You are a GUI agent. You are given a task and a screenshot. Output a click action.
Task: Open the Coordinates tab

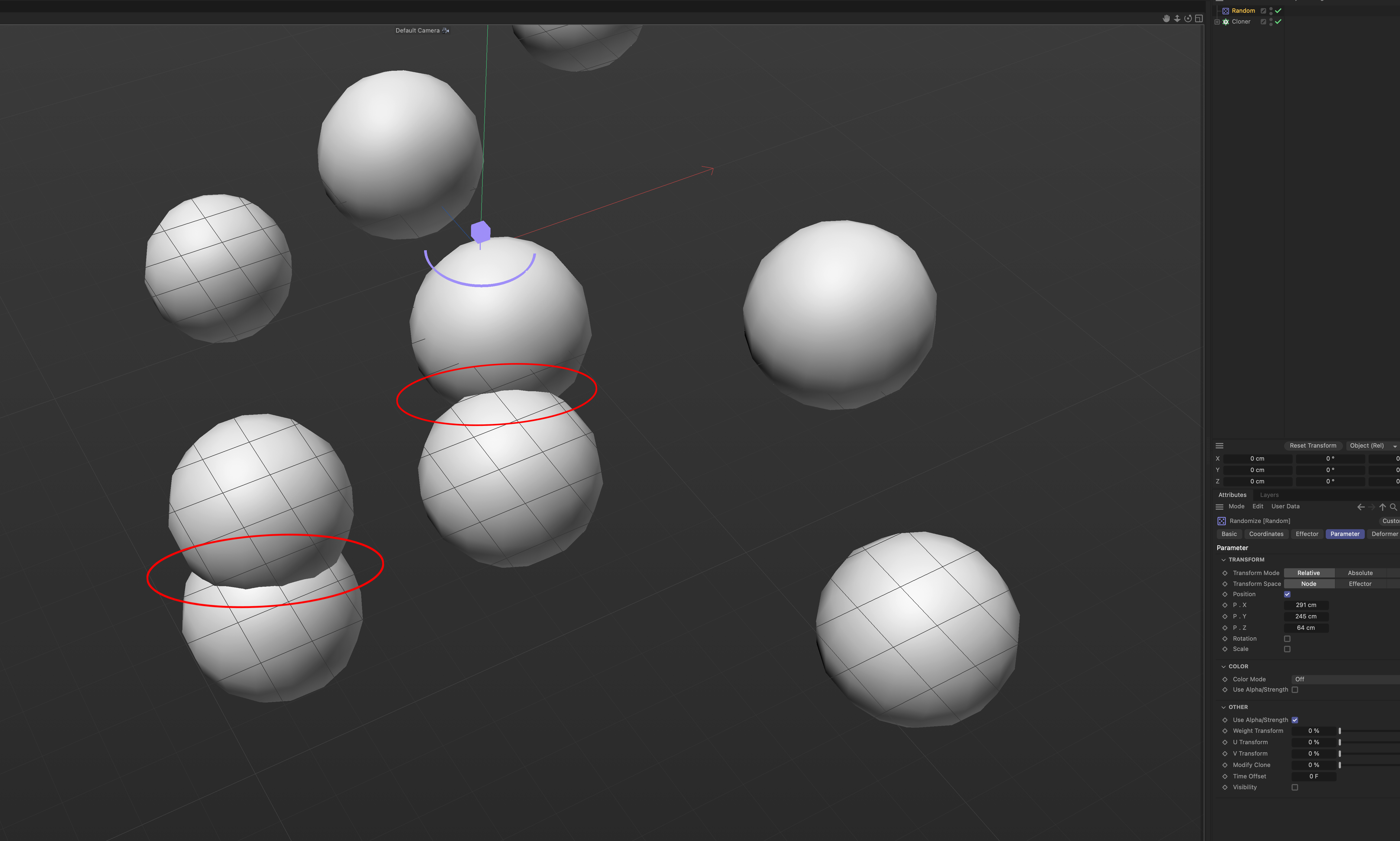(1266, 534)
